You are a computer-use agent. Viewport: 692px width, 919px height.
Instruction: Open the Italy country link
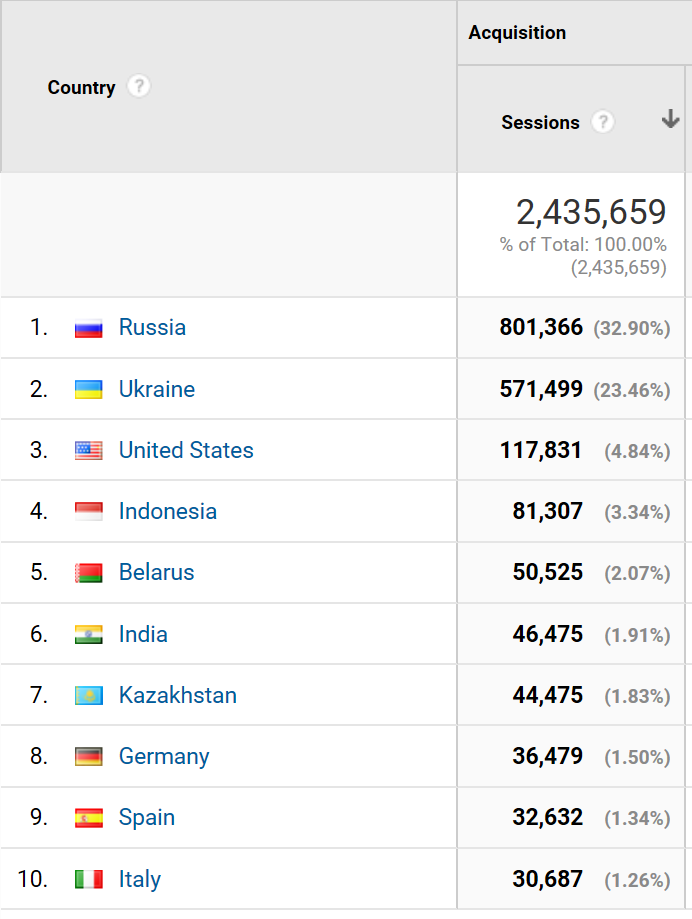[140, 879]
